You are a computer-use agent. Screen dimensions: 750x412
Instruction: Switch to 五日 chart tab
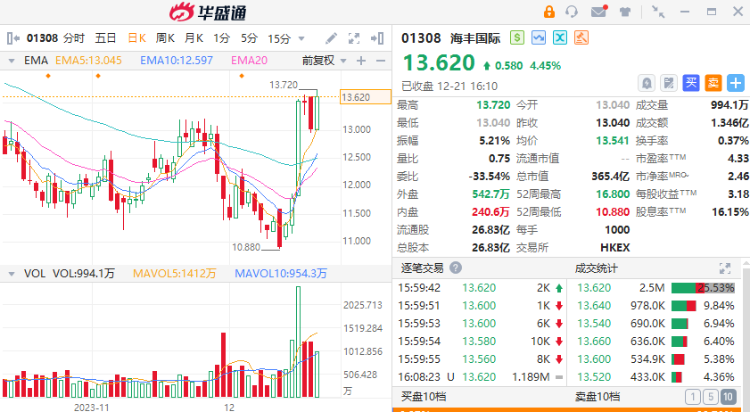click(x=105, y=38)
